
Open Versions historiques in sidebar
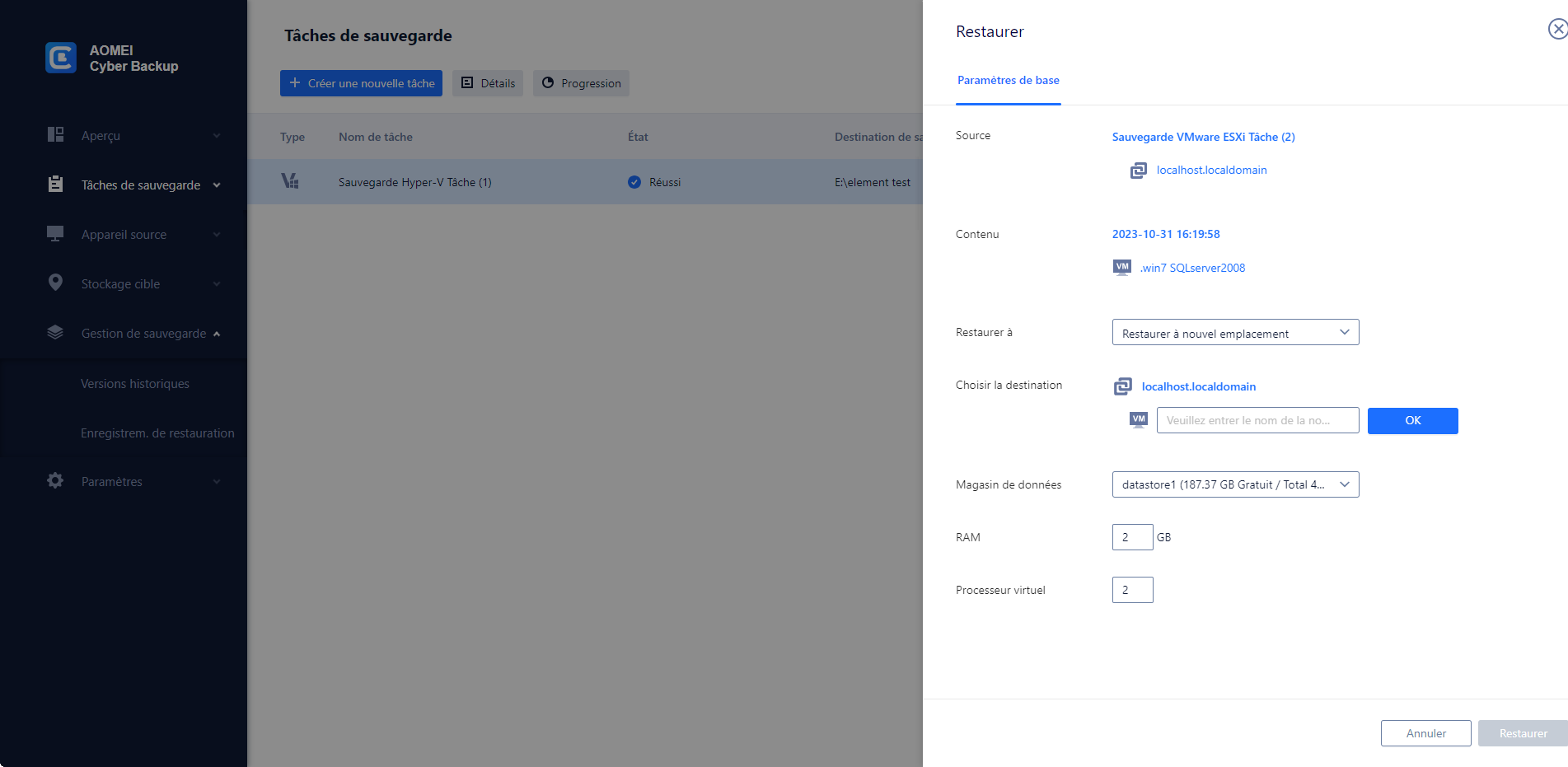click(x=135, y=384)
